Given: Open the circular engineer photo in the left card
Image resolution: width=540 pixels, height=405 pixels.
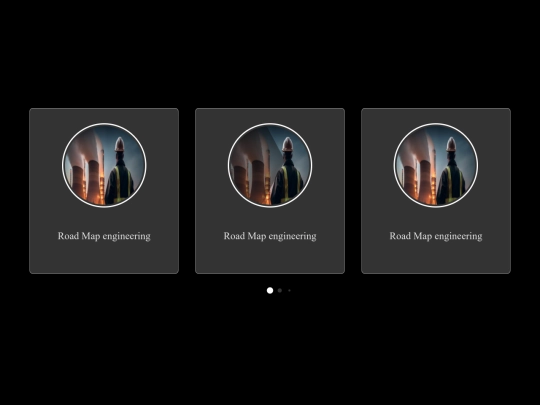Looking at the screenshot, I should pos(104,165).
